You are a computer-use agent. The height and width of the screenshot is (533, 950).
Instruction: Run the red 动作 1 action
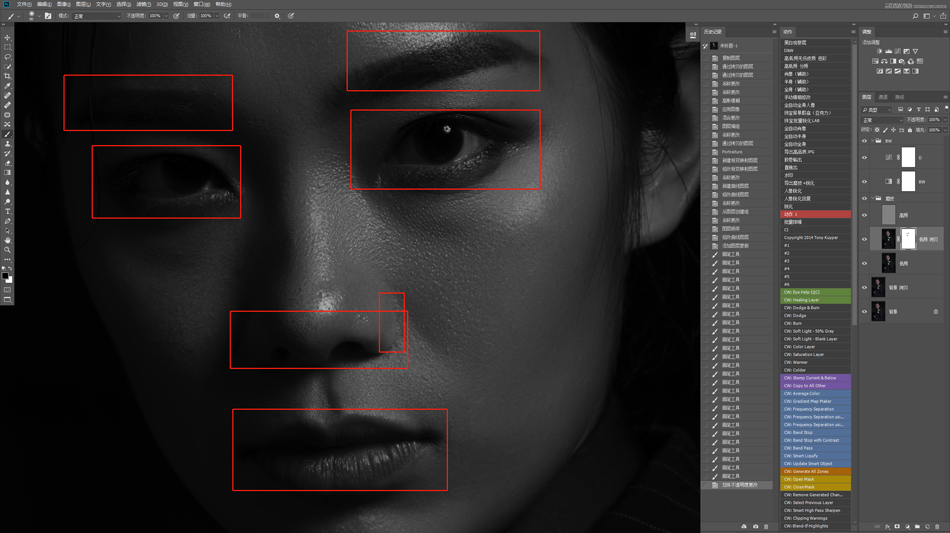[x=815, y=214]
